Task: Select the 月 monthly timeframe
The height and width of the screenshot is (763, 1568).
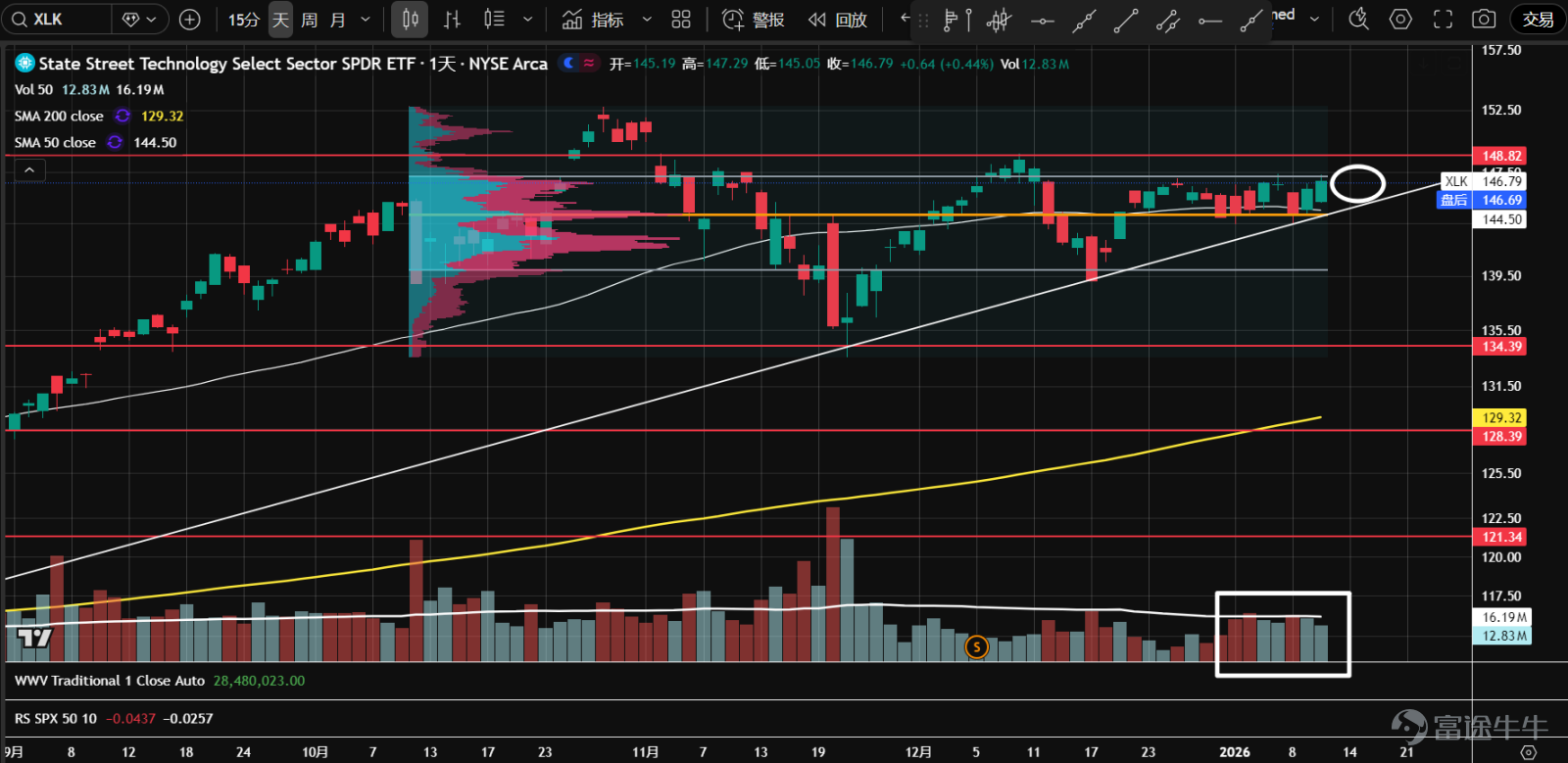Action: coord(338,20)
